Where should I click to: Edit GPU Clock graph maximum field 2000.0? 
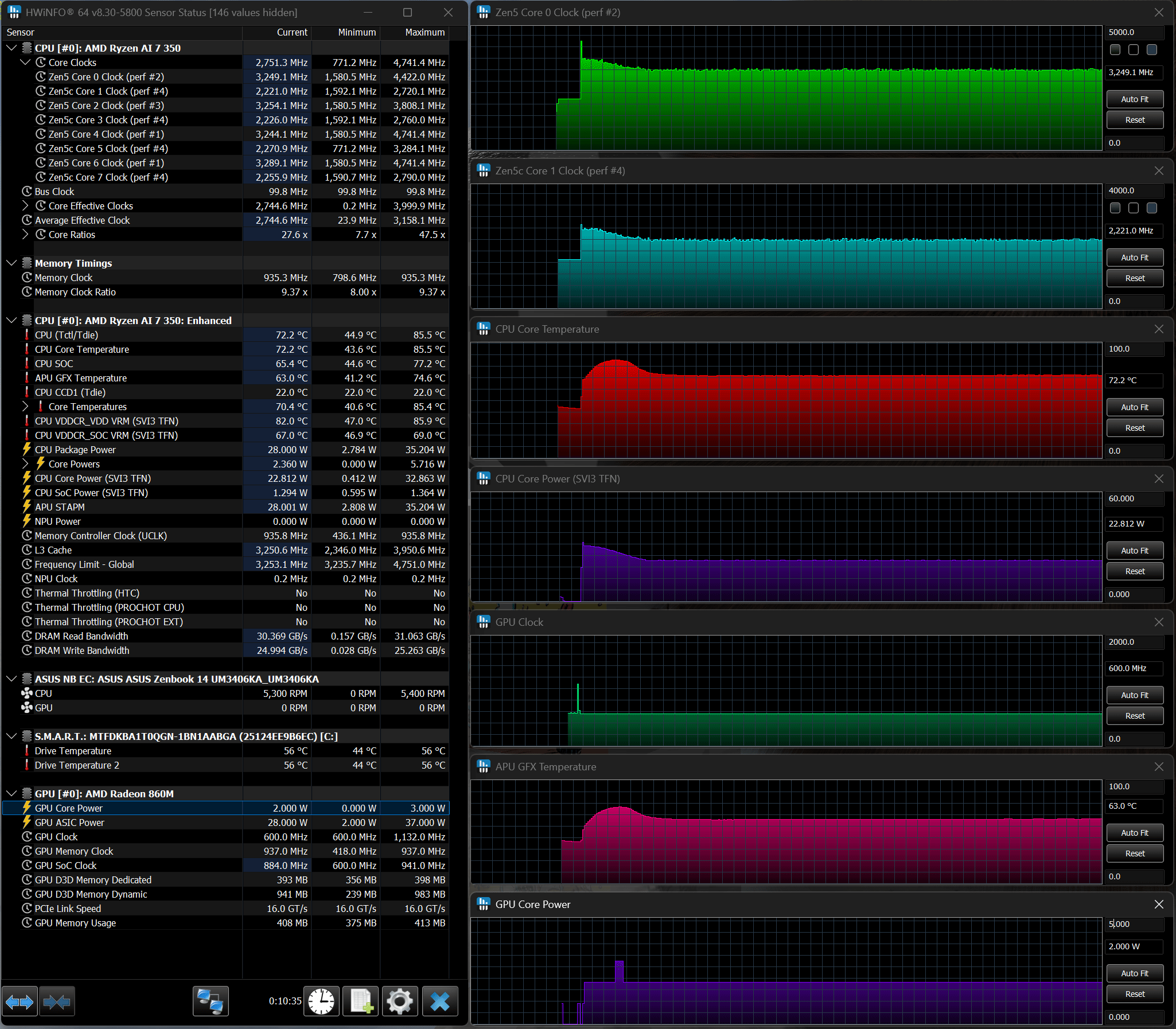[1135, 642]
